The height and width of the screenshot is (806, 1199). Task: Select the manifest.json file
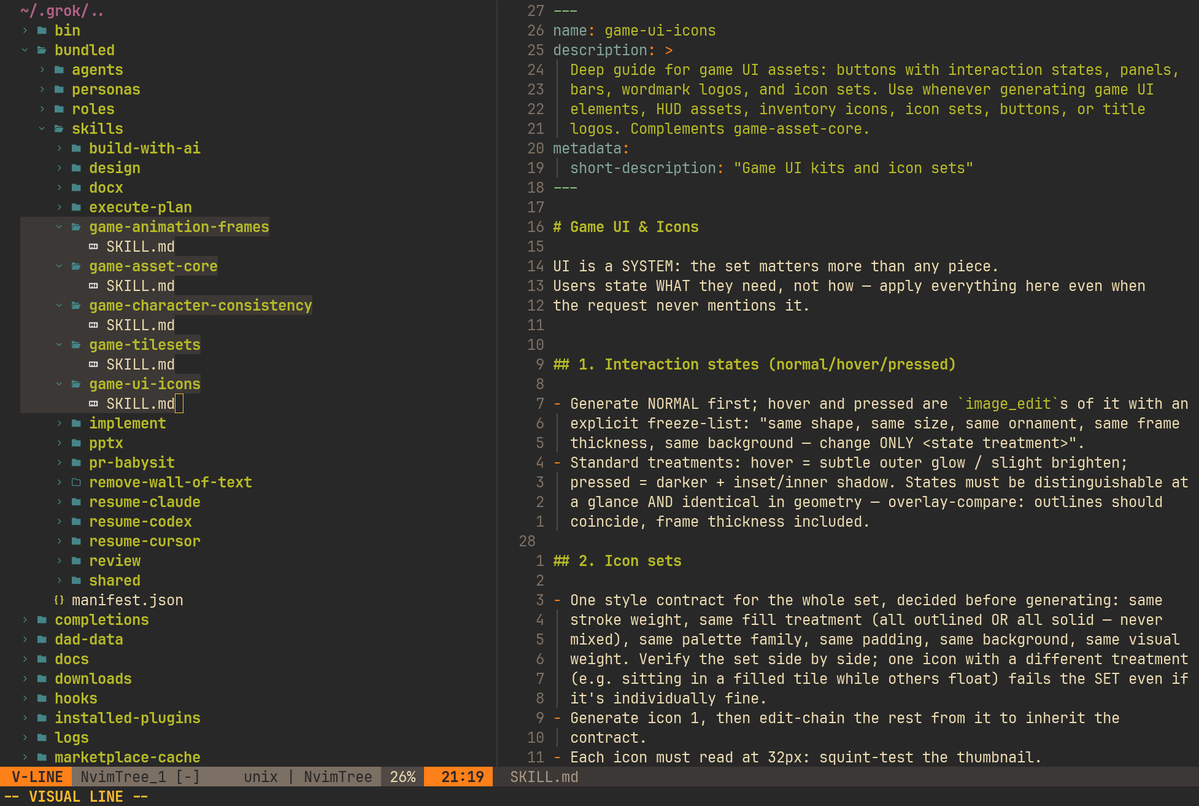click(x=127, y=600)
